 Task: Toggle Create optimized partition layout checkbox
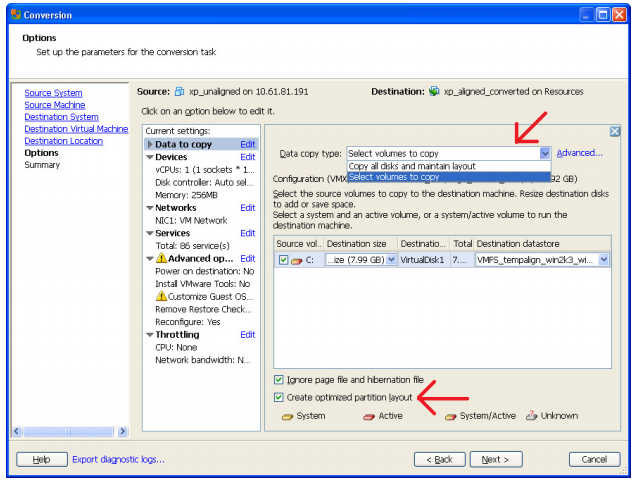click(279, 398)
